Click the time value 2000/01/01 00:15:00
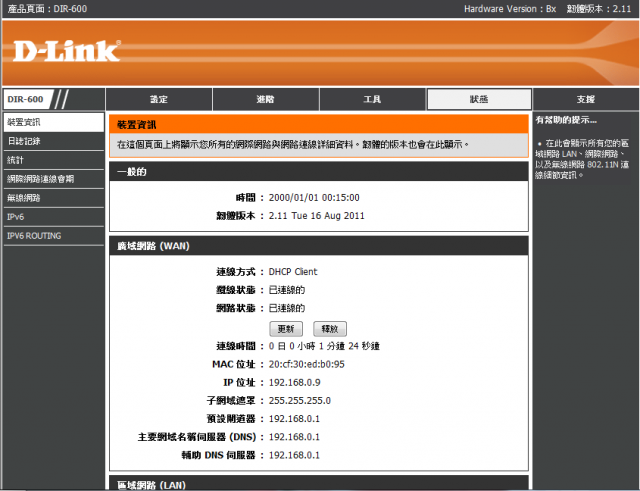Image resolution: width=640 pixels, height=491 pixels. click(x=314, y=198)
